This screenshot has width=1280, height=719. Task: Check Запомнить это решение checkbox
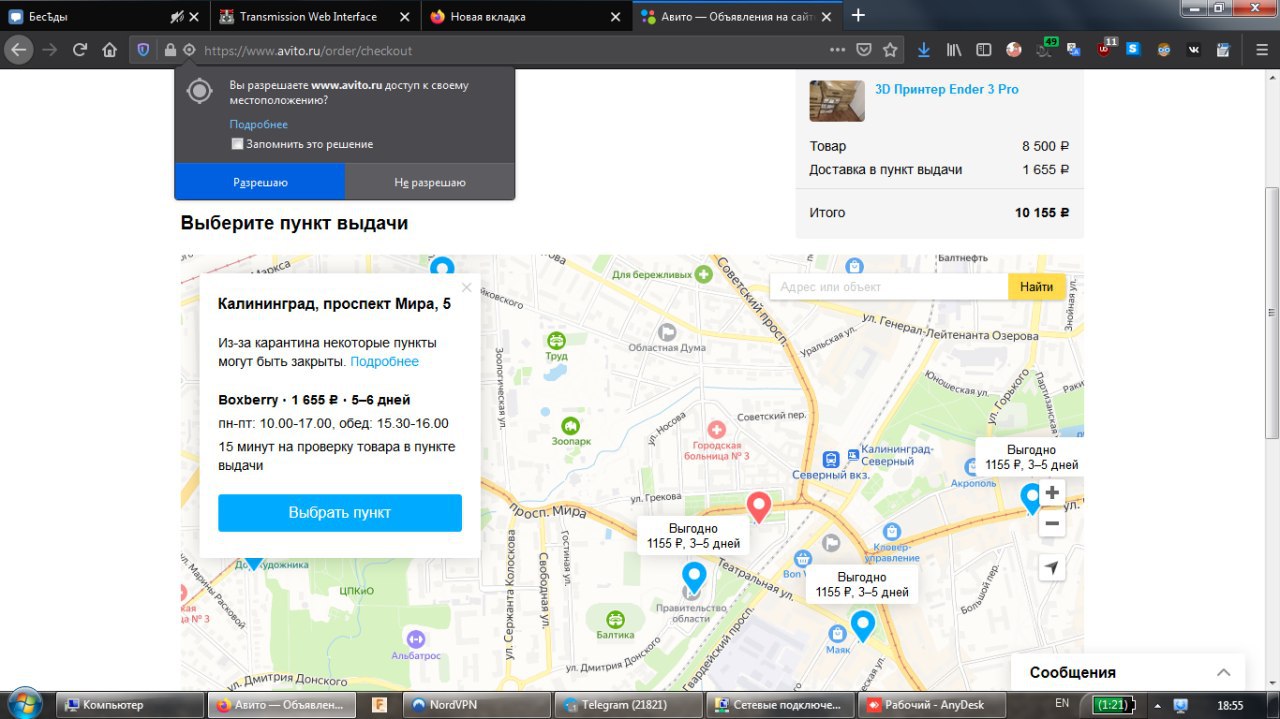(238, 144)
